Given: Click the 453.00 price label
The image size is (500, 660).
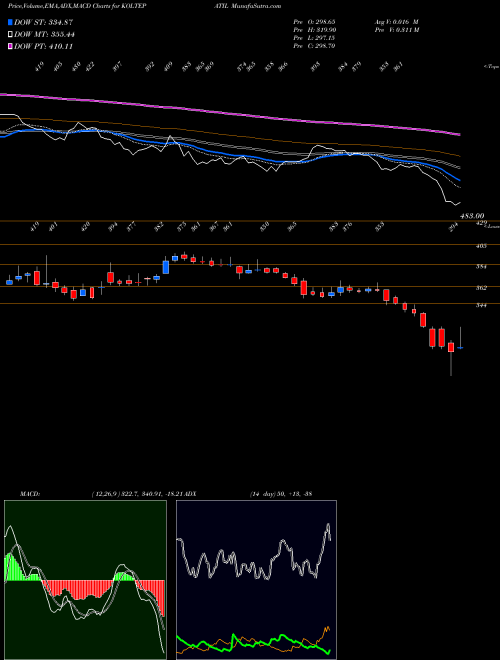Looking at the screenshot, I should pyautogui.click(x=472, y=216).
